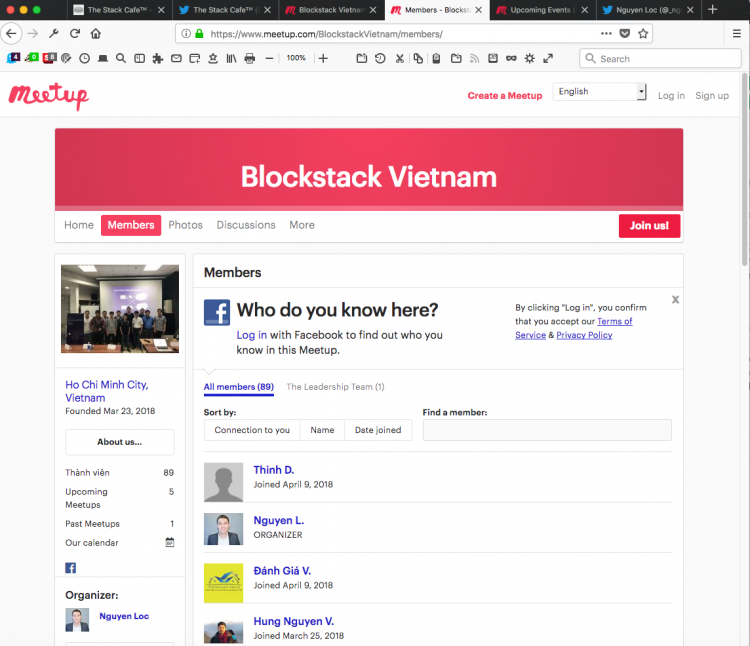
Task: Open the Firefox hamburger menu
Action: click(737, 33)
